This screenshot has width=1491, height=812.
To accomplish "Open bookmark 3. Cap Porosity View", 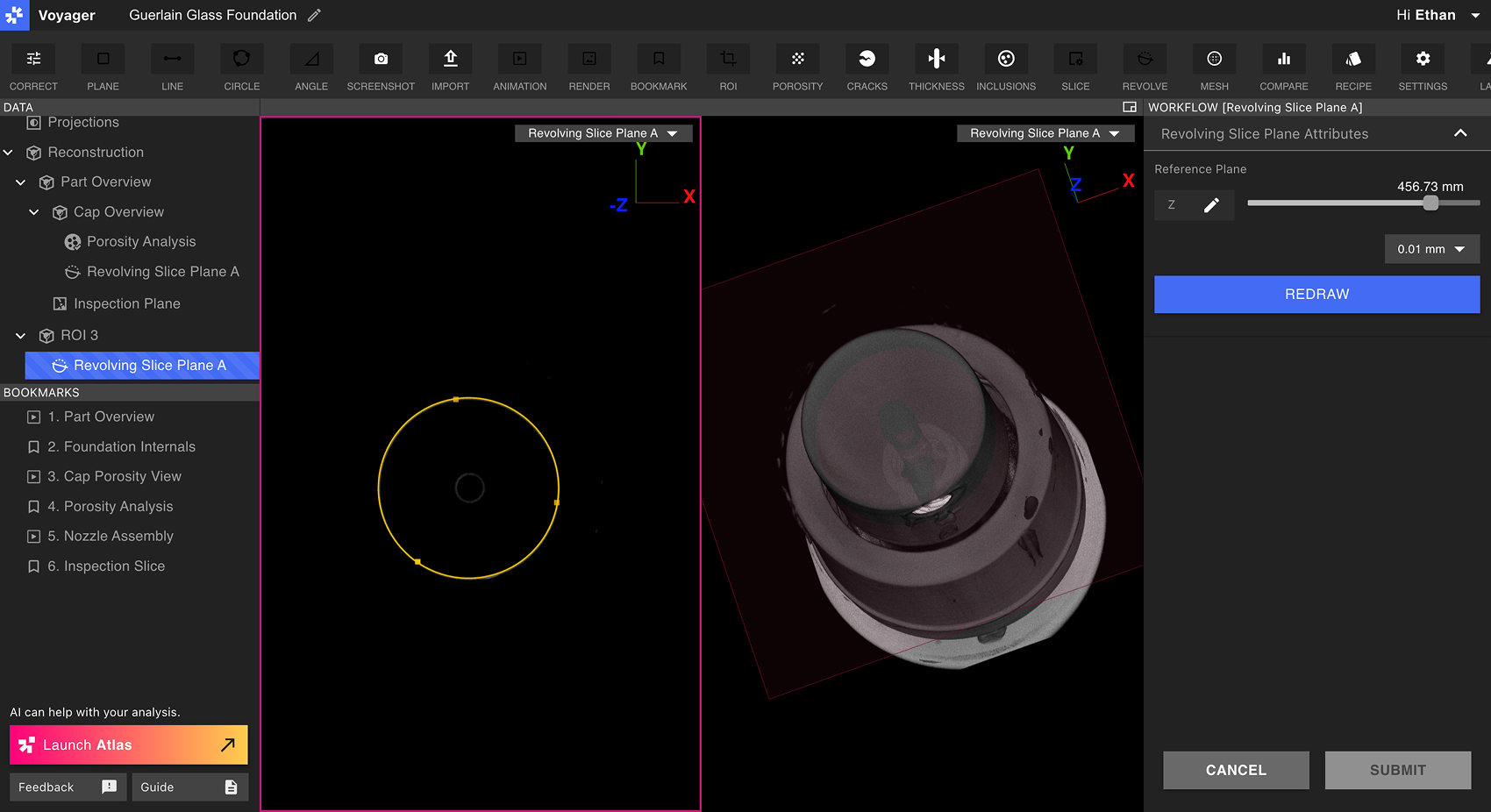I will coord(114,476).
